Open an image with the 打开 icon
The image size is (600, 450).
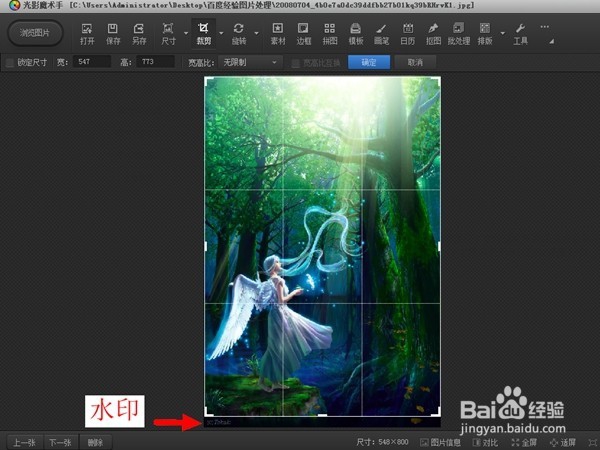[x=87, y=34]
